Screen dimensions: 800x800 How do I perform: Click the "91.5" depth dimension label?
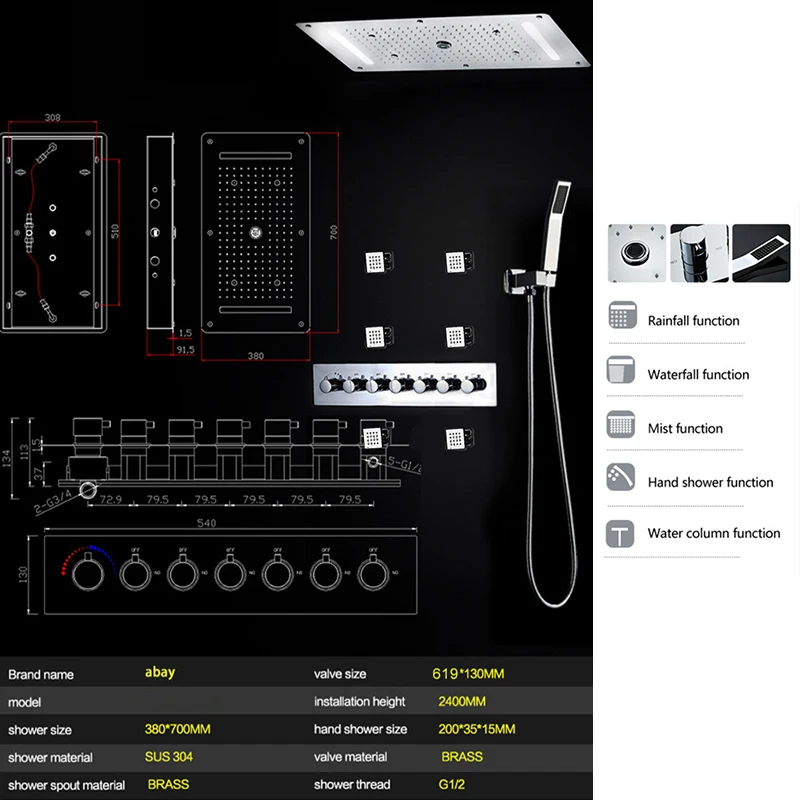click(185, 349)
